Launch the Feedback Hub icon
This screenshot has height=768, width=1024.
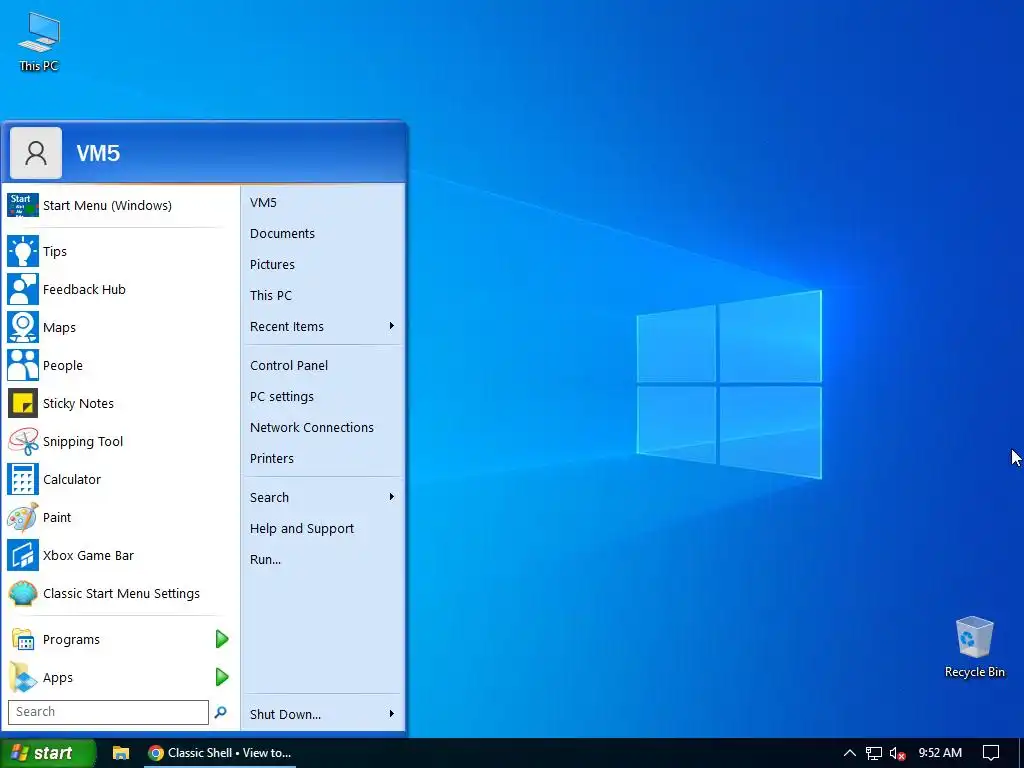[23, 289]
